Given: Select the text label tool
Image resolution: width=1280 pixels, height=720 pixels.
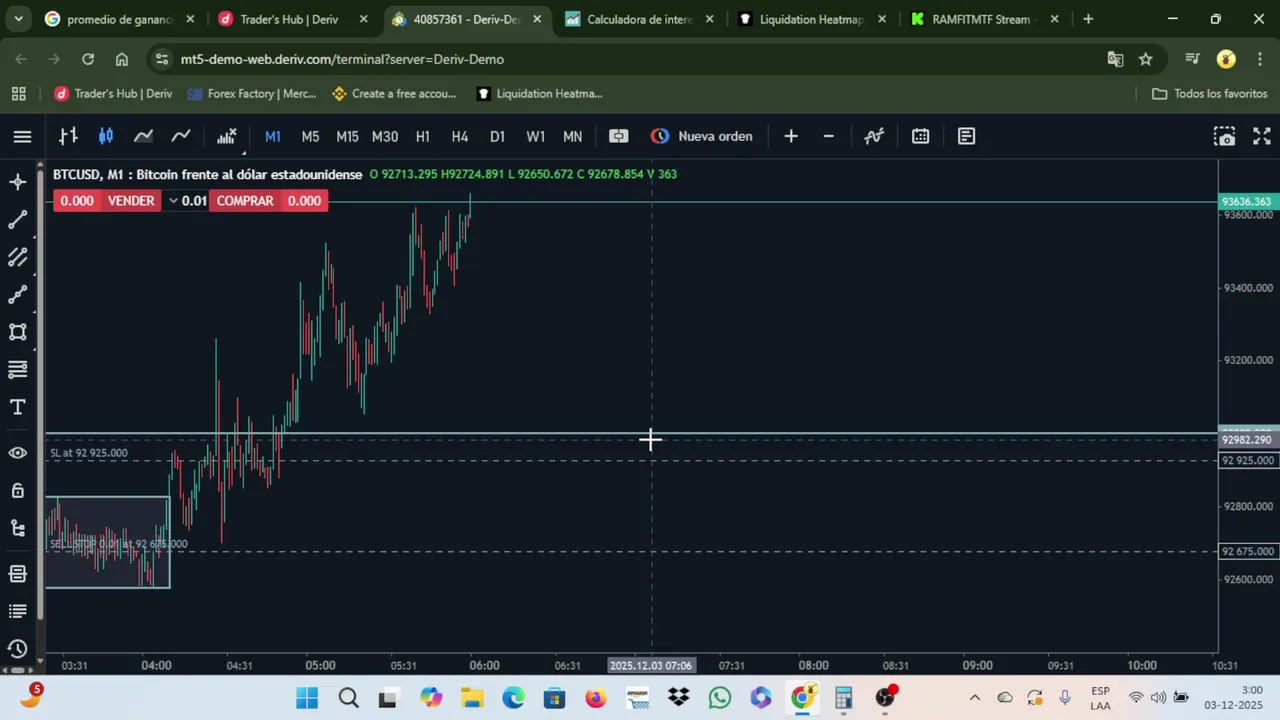Looking at the screenshot, I should [18, 407].
